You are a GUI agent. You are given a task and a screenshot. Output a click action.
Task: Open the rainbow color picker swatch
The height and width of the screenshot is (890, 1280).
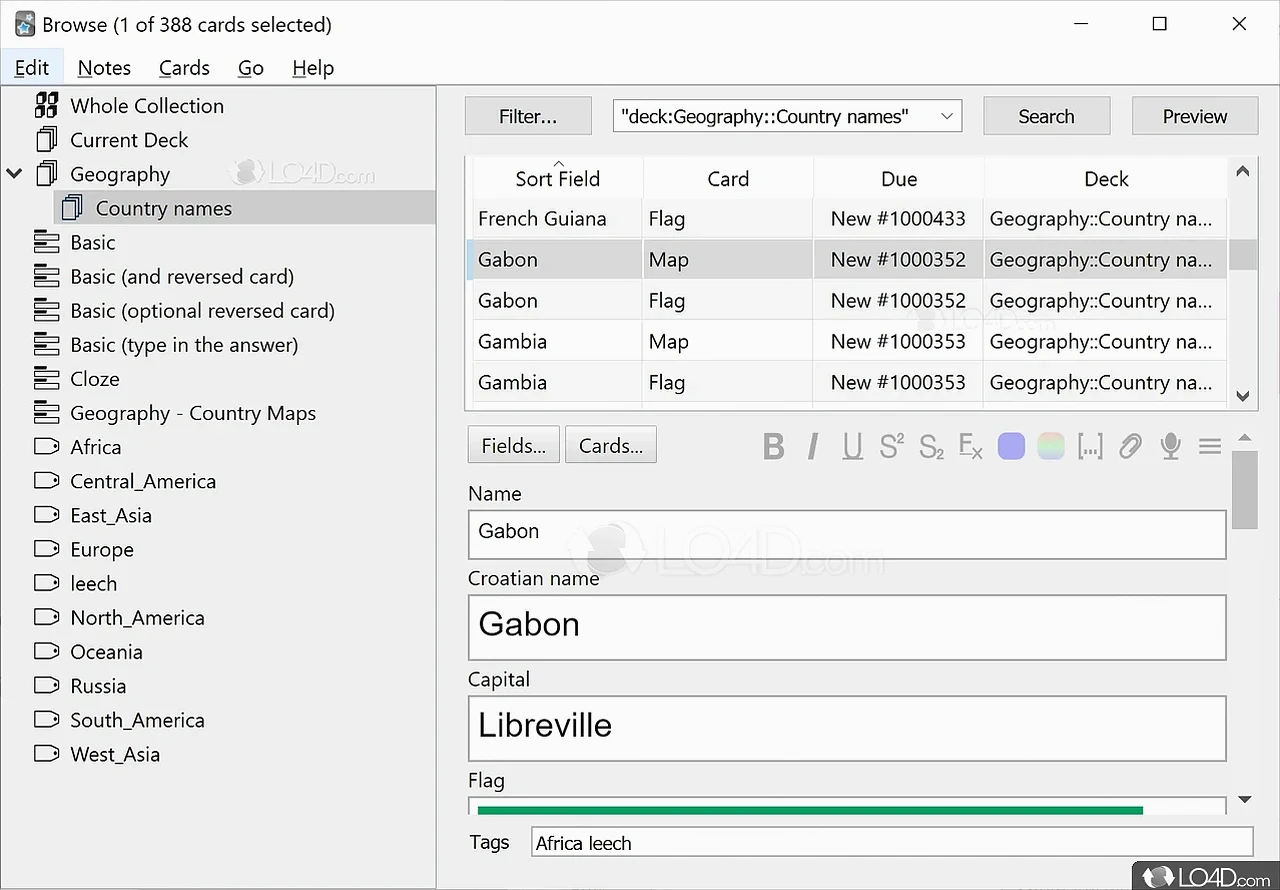pos(1051,446)
